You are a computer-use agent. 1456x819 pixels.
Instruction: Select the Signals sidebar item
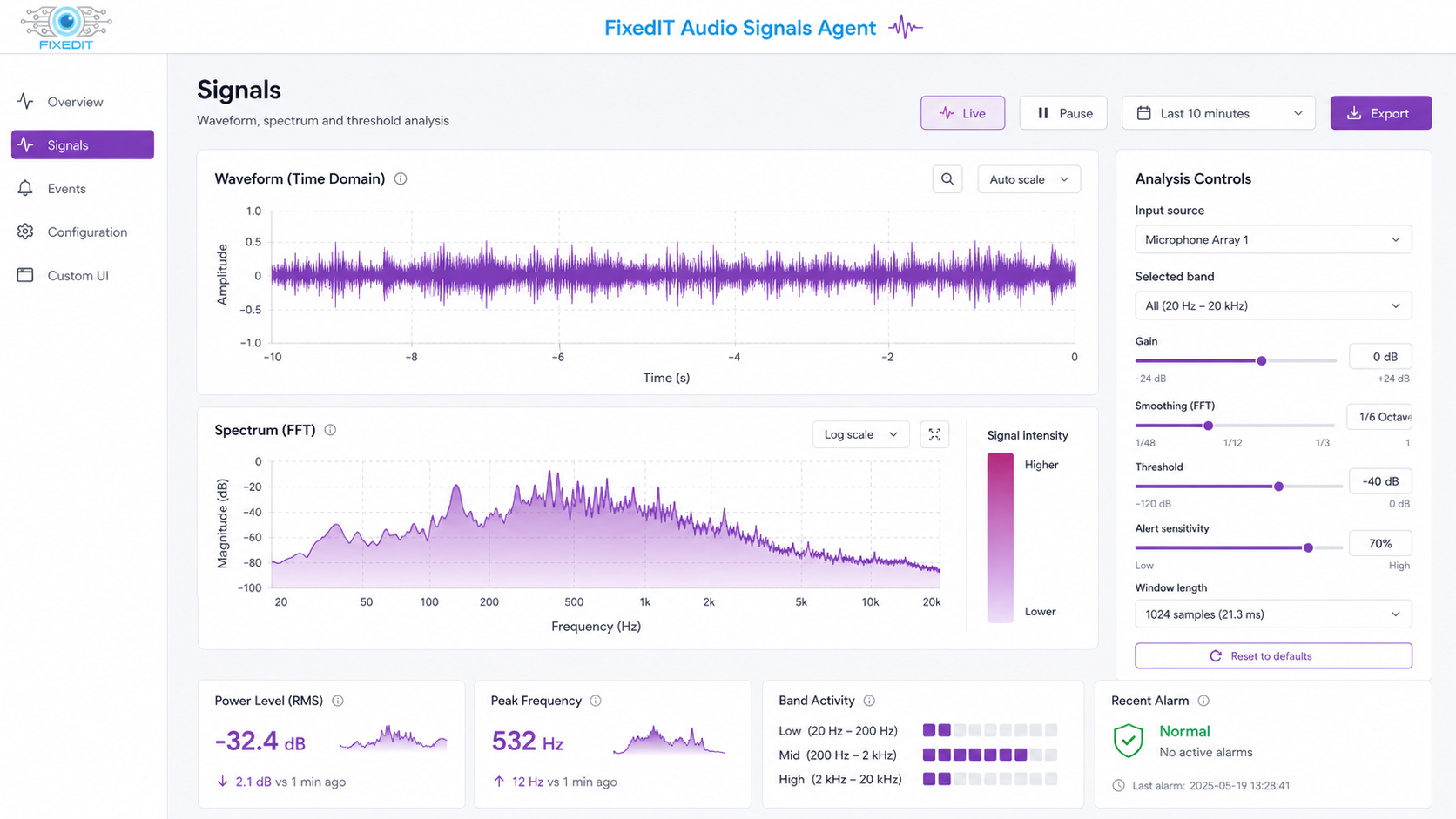(83, 144)
